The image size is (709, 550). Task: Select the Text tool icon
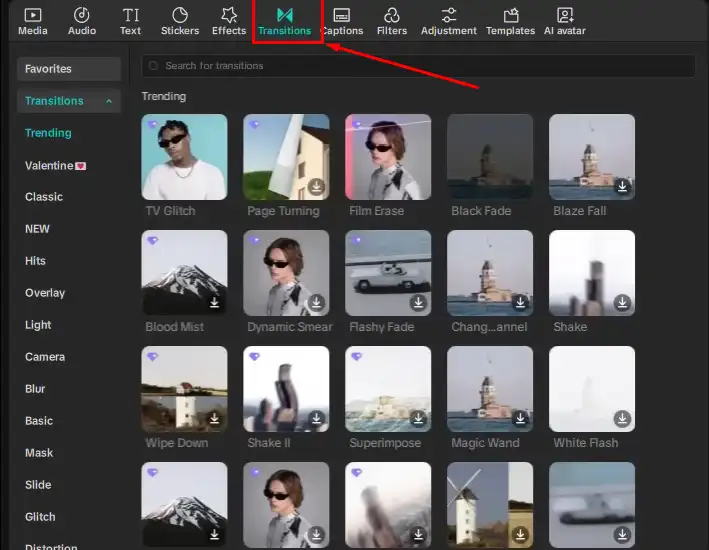pos(130,16)
